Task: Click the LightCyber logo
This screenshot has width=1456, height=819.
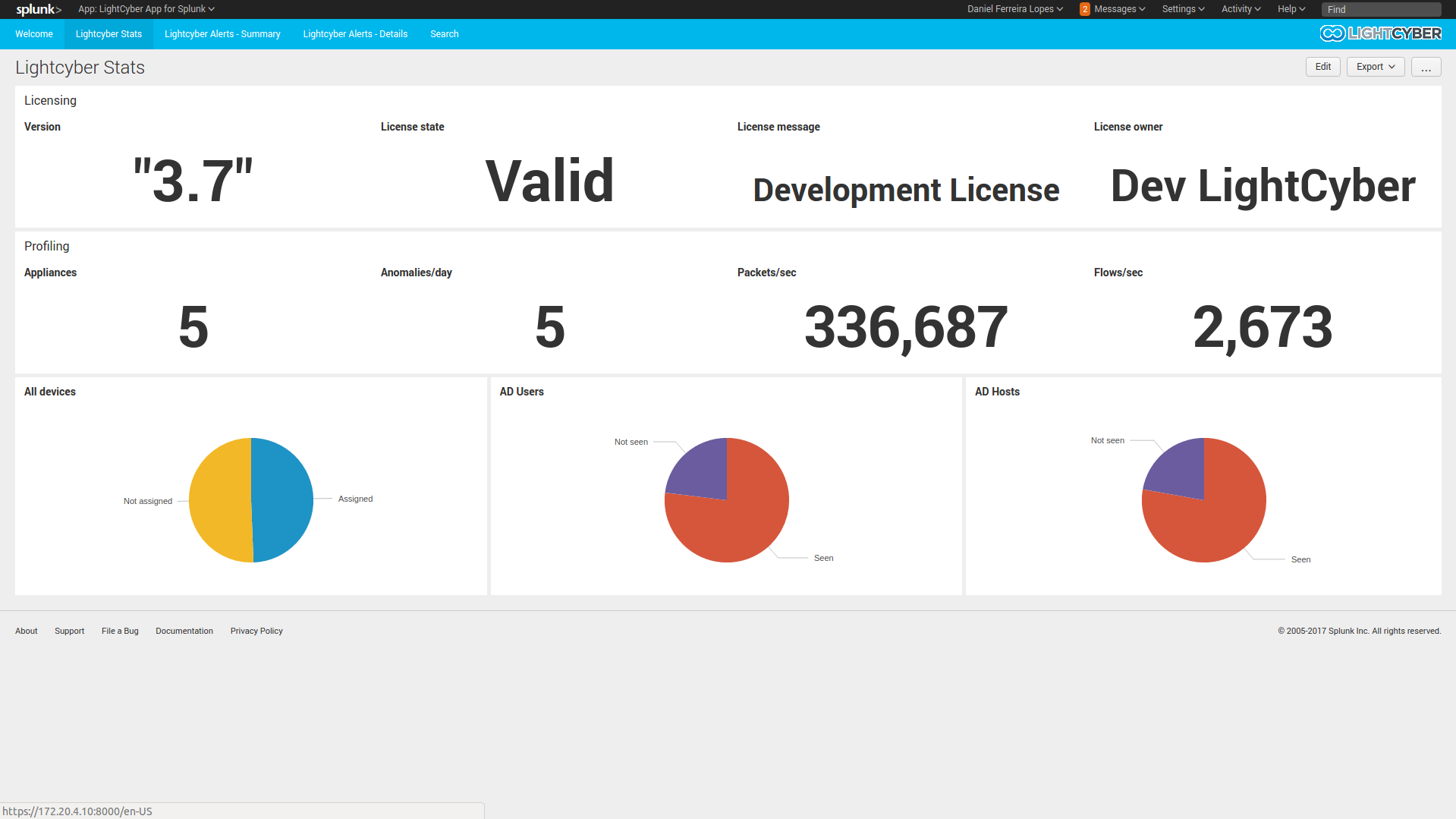Action: (1380, 33)
